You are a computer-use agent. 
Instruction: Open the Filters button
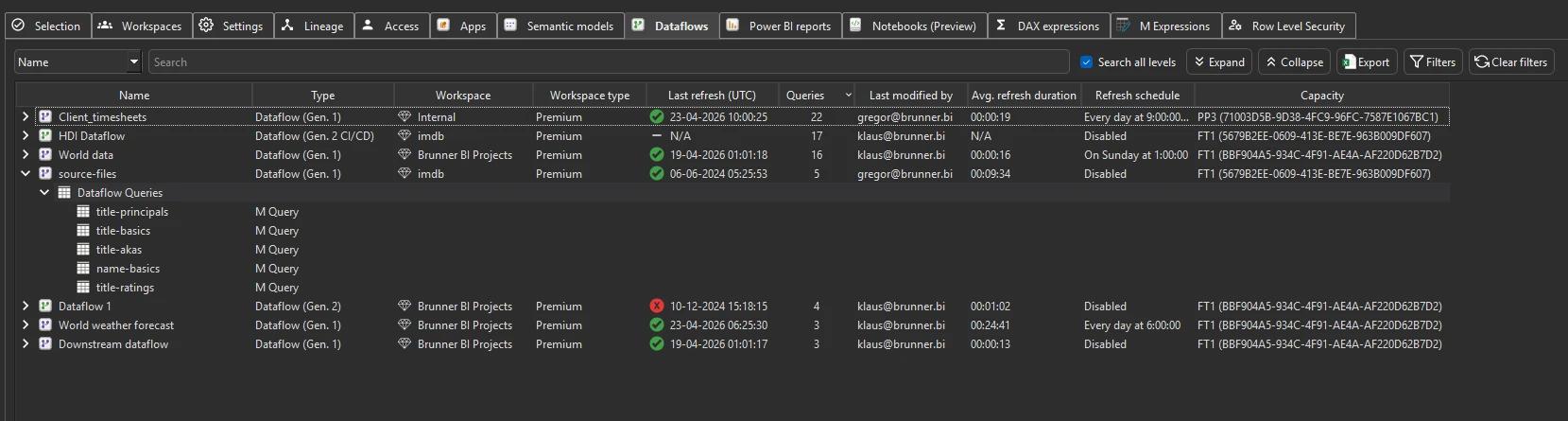(x=1433, y=62)
